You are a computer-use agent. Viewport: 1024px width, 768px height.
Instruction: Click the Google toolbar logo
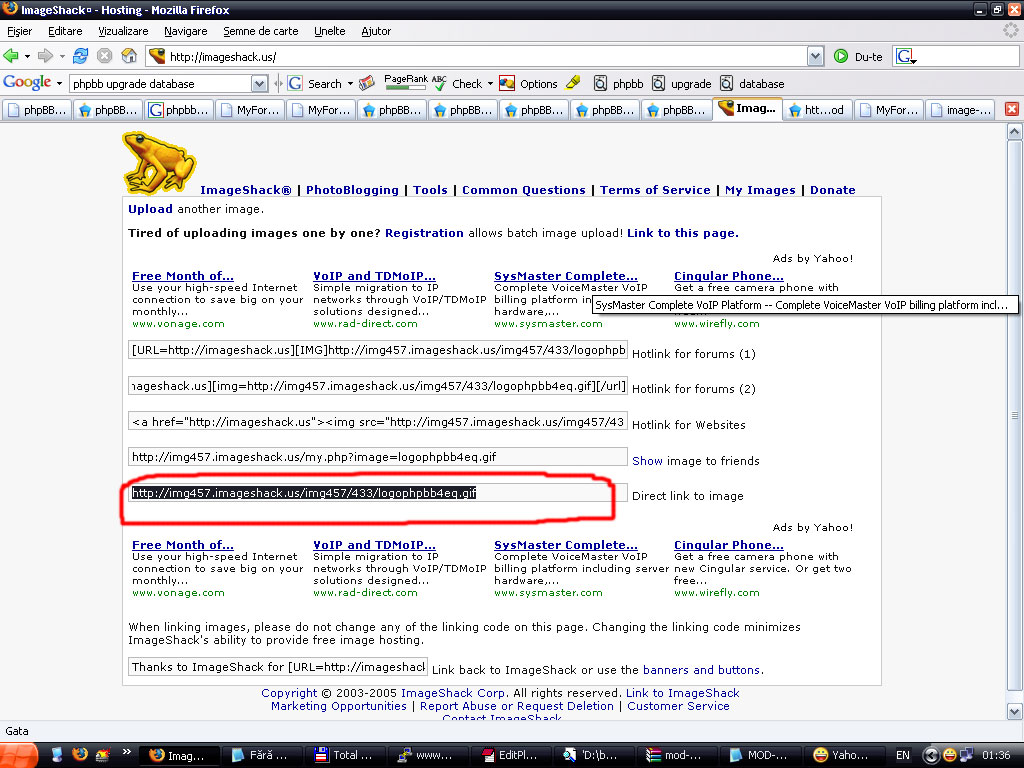coord(27,83)
